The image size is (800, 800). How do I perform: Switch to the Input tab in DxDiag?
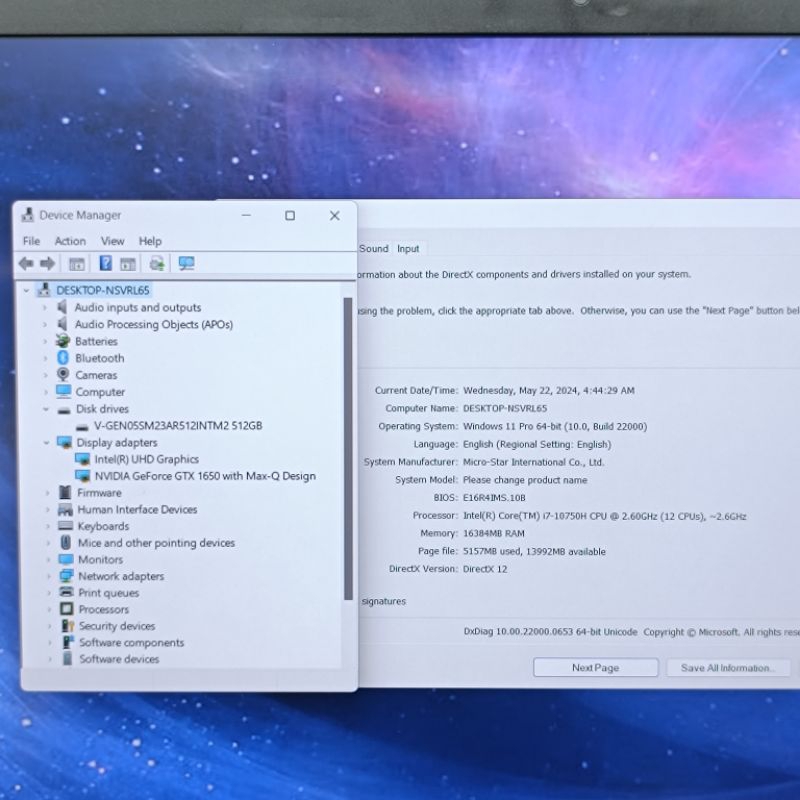pyautogui.click(x=408, y=249)
